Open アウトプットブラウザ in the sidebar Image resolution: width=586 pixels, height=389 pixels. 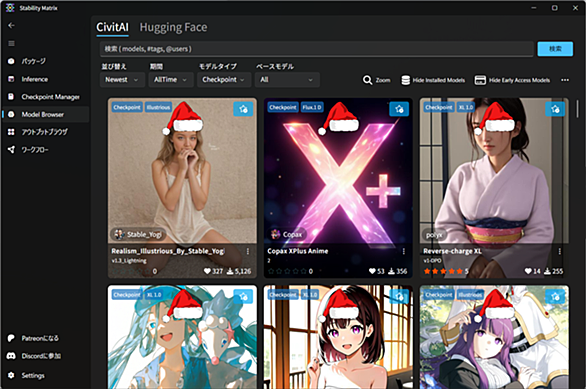45,132
